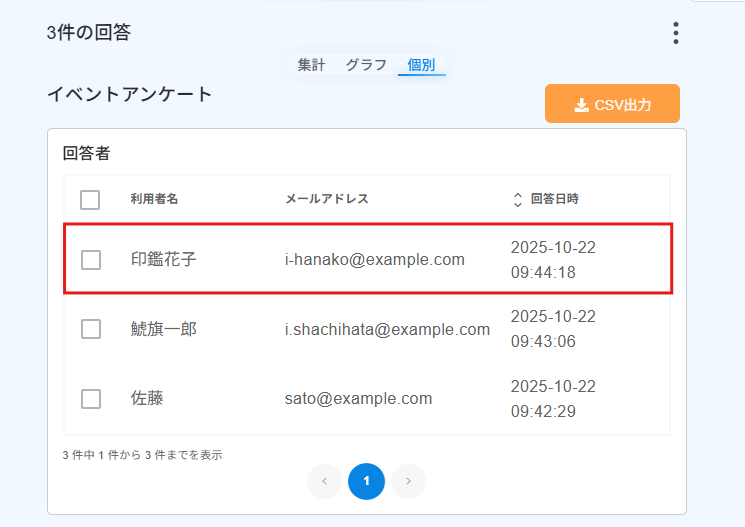Click email i-hanako@example.com
The image size is (745, 527).
point(374,260)
